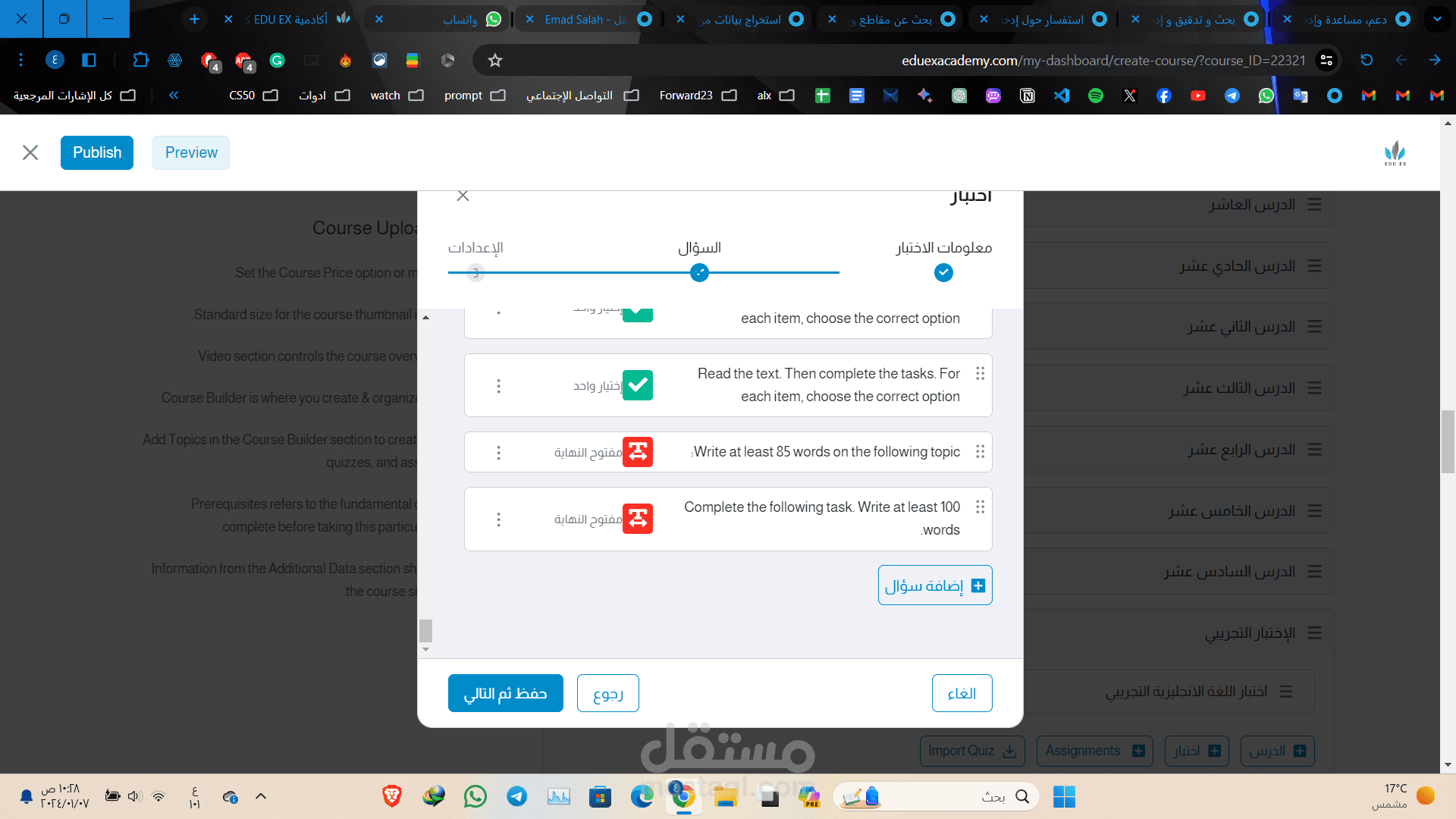Click the إضافة سؤال add question button
Screen dimensions: 1456x819
tap(934, 585)
